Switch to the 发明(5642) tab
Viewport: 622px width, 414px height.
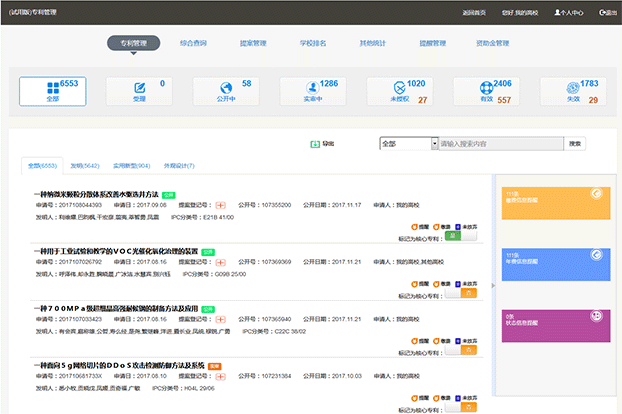coord(85,165)
